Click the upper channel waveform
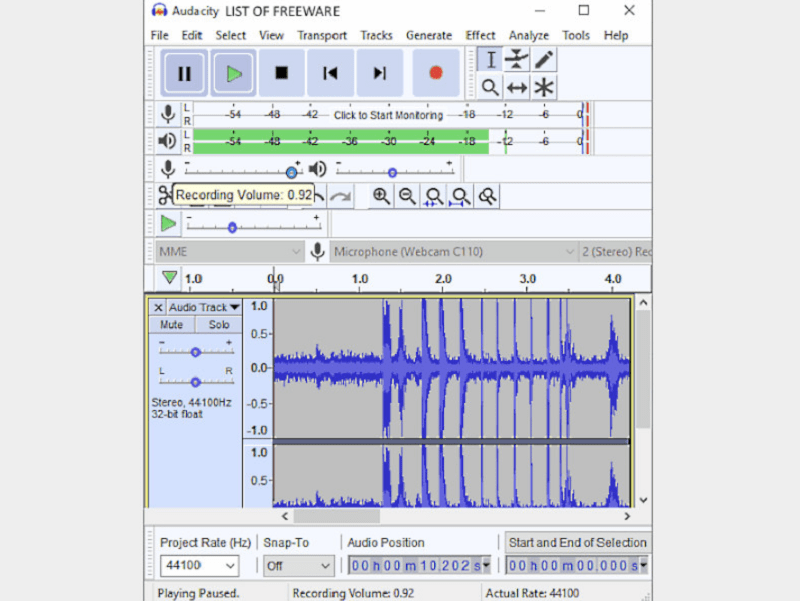The image size is (800, 601). [x=452, y=368]
